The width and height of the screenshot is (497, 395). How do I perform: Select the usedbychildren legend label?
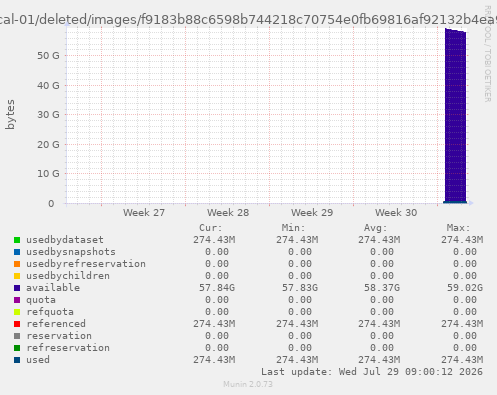[x=68, y=276]
